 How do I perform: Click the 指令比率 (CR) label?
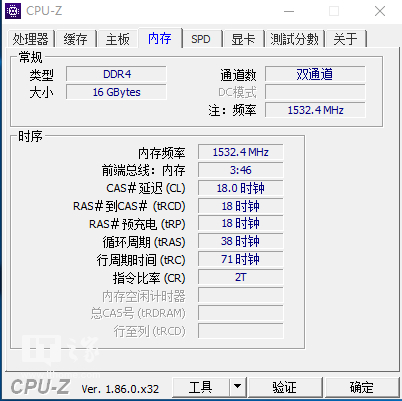coord(149,278)
